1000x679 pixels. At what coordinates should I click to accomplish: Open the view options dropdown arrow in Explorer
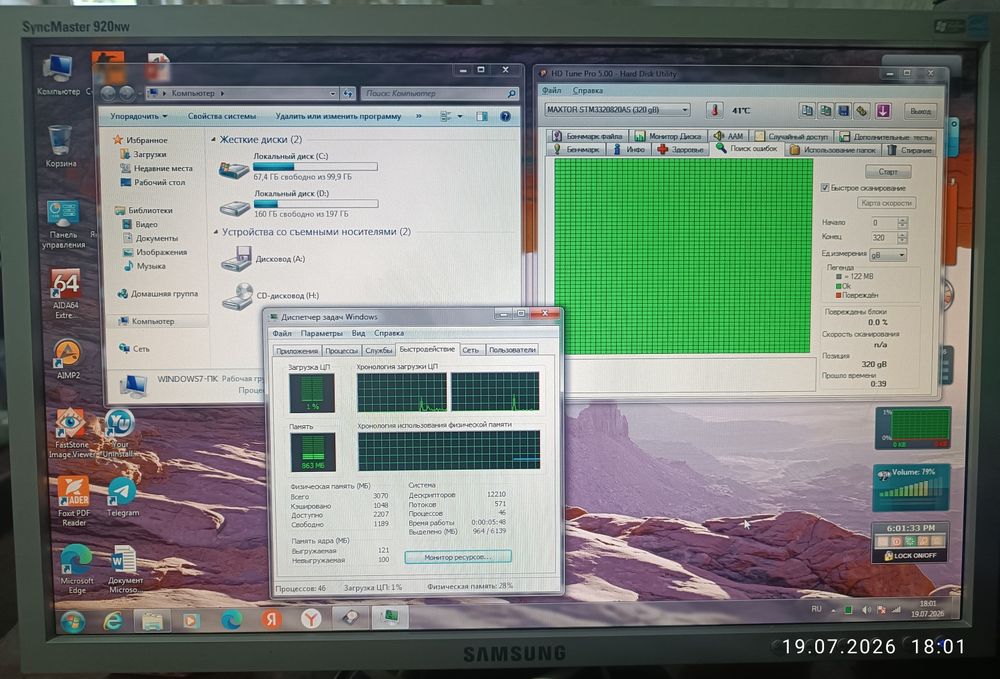(x=460, y=116)
